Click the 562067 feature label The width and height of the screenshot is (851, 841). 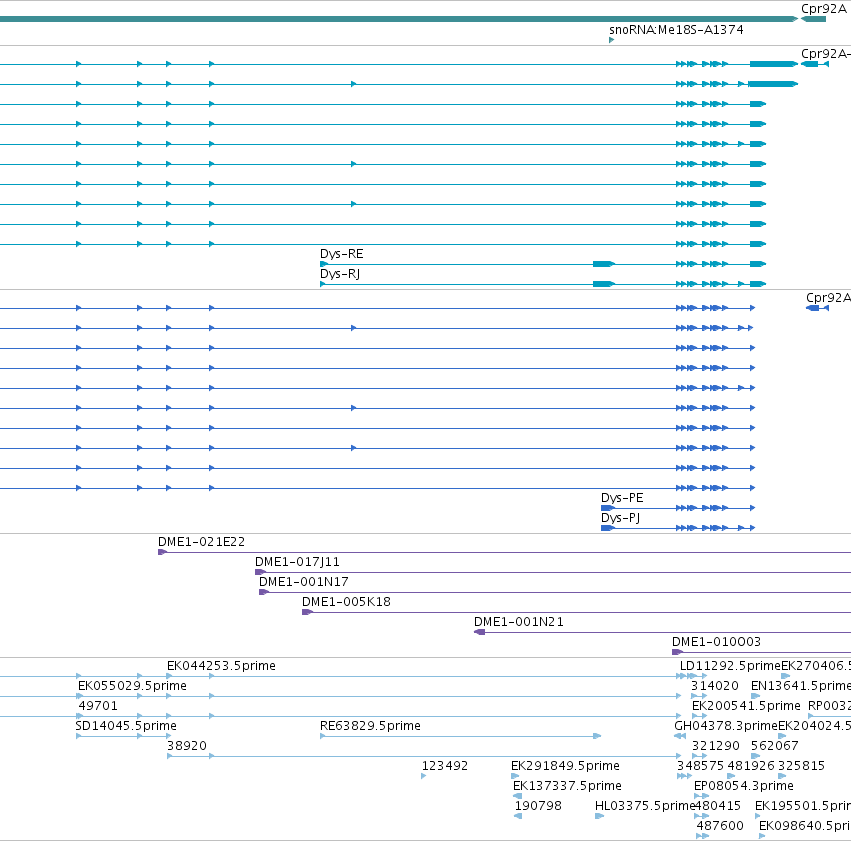(774, 746)
